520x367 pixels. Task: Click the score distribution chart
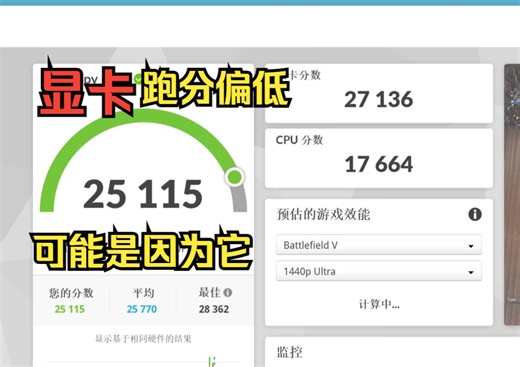tap(143, 361)
